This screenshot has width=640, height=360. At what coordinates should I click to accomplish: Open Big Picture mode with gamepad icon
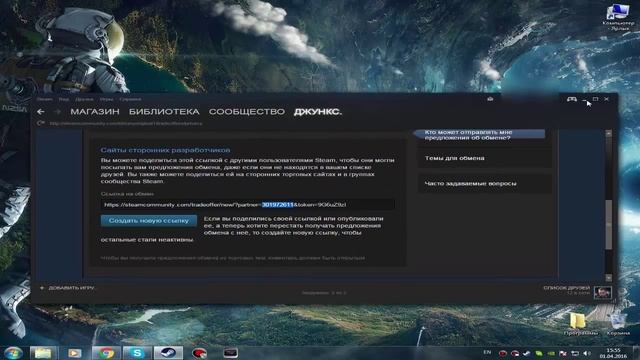tap(571, 99)
